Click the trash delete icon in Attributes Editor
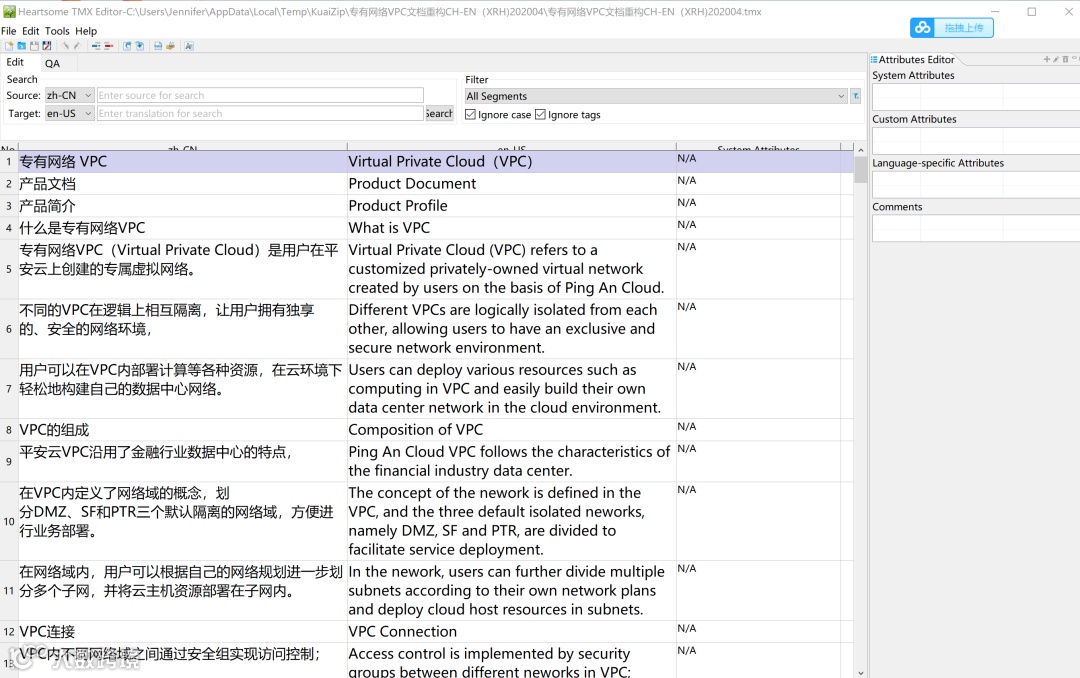 1065,59
